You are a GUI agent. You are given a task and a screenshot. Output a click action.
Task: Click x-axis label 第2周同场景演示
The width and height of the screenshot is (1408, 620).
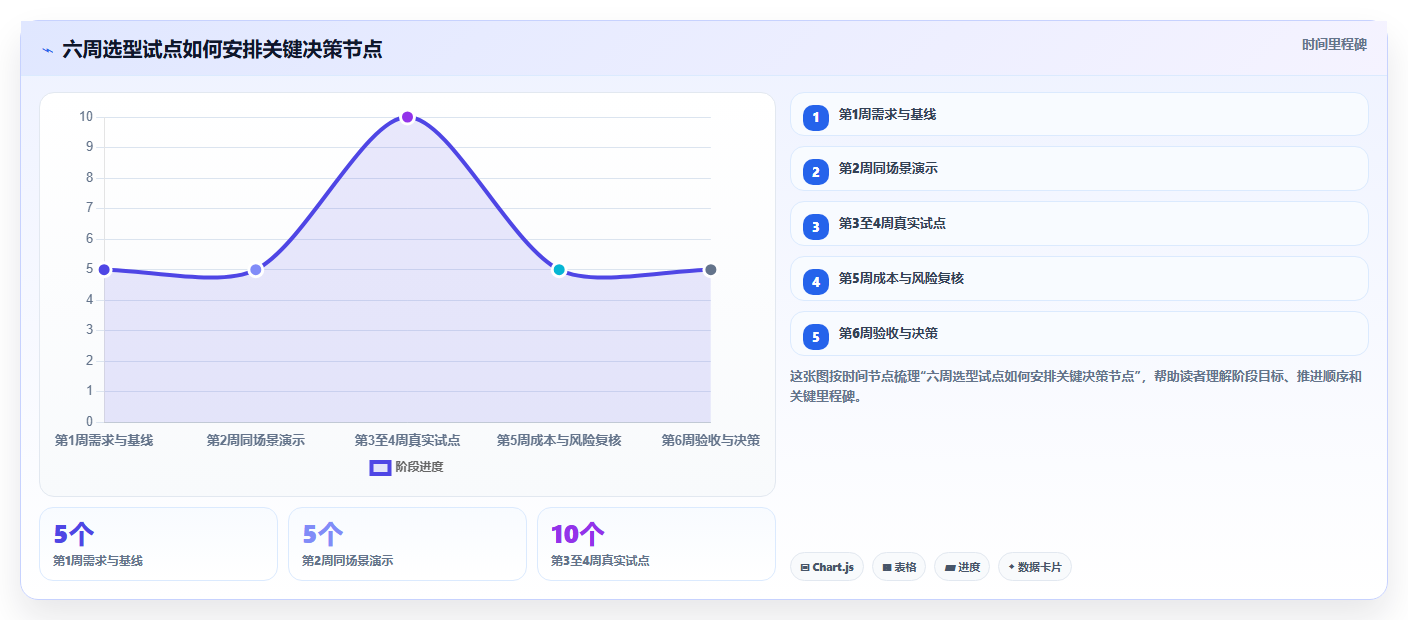(256, 440)
